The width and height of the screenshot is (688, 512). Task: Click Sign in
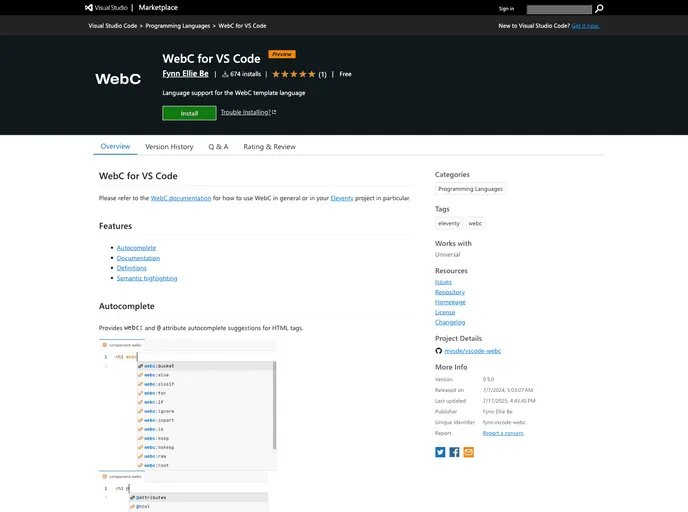[x=506, y=9]
